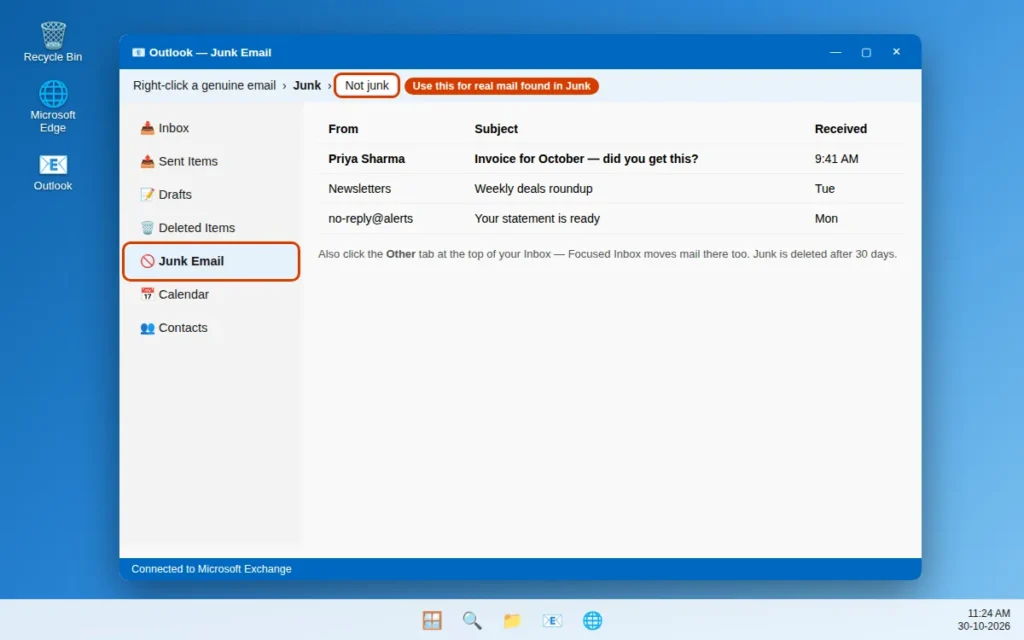Select the Junk Email folder
This screenshot has width=1024, height=640.
tap(211, 261)
